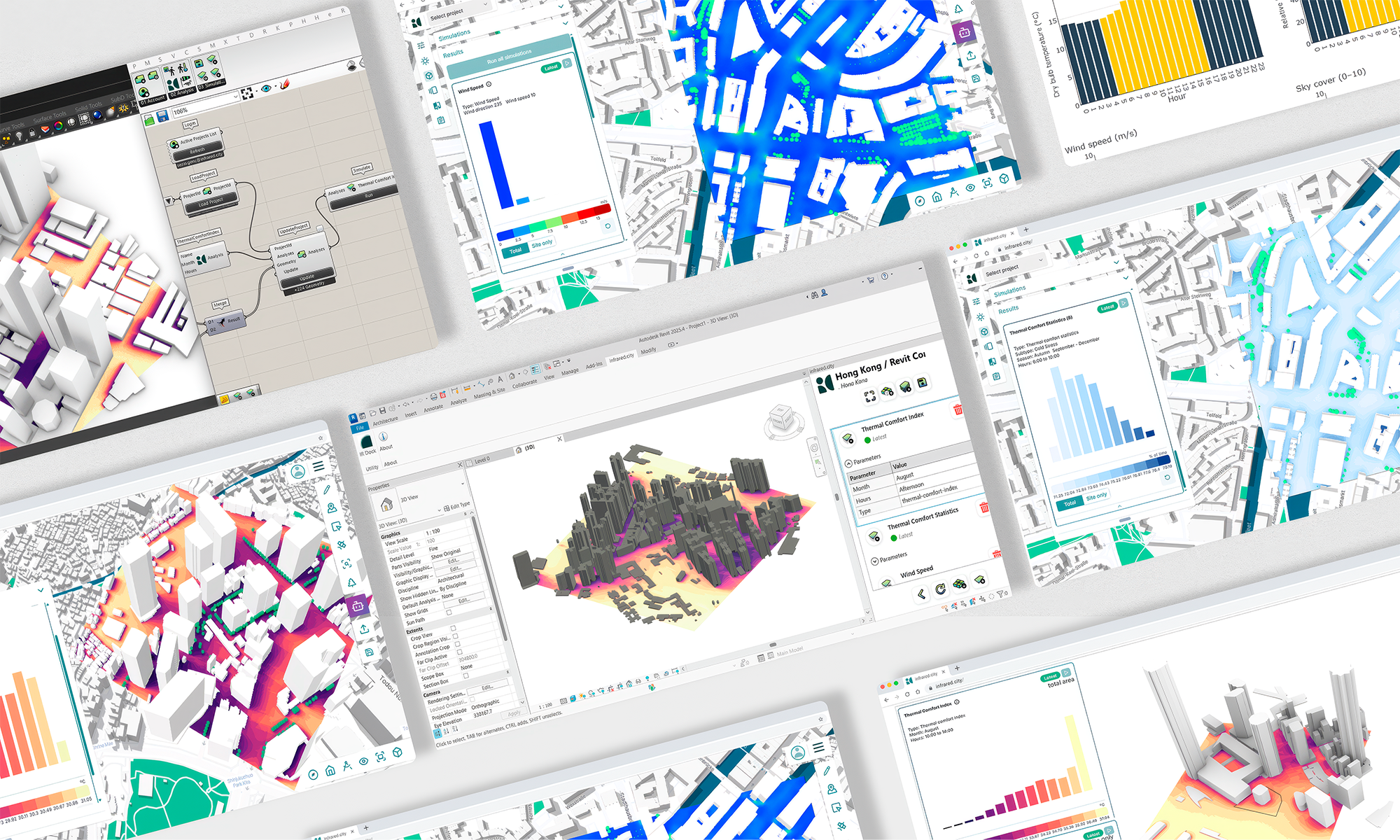Open the 3D View type selector dropdown in Revit Properties
Image resolution: width=1400 pixels, height=840 pixels.
[463, 484]
